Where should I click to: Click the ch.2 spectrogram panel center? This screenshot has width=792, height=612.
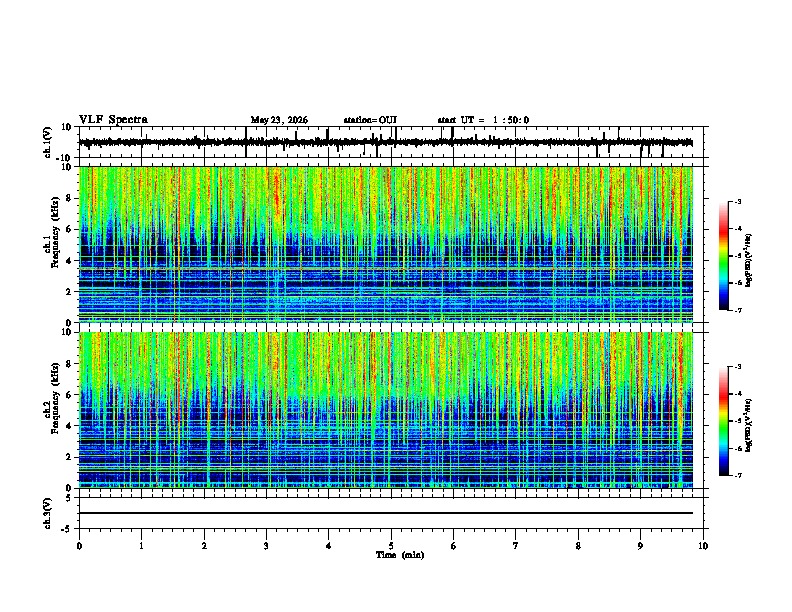point(386,410)
